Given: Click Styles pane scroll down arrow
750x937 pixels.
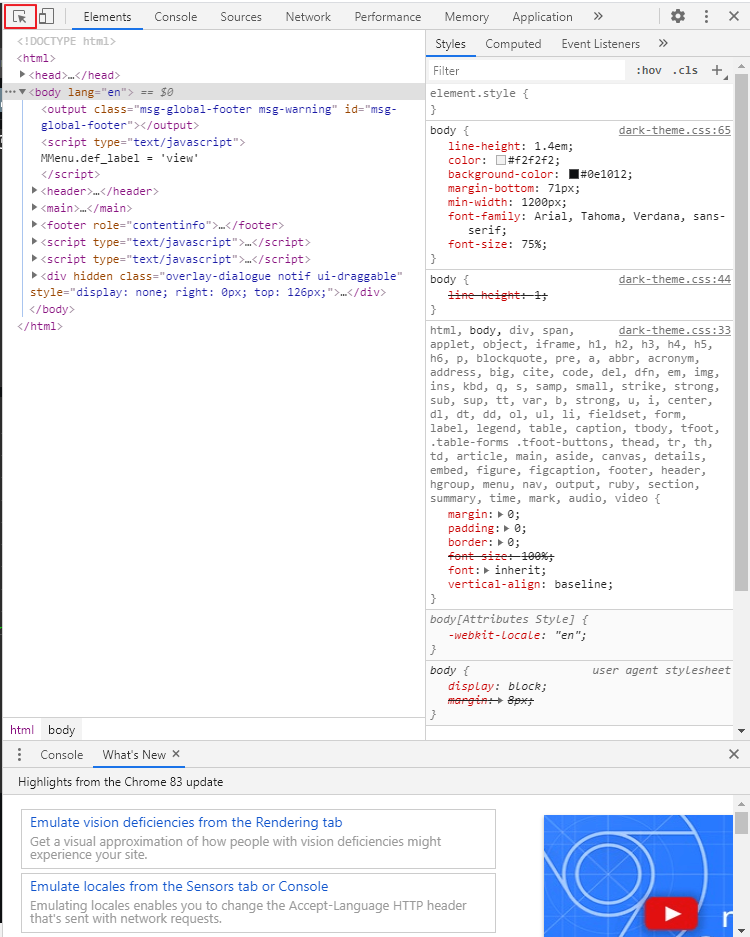Looking at the screenshot, I should point(741,730).
